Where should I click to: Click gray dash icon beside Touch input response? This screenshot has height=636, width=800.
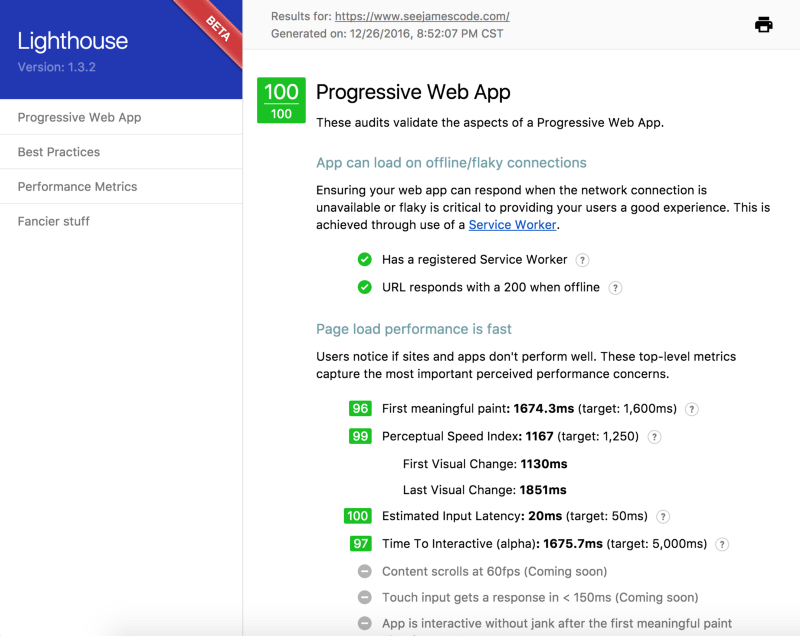365,598
